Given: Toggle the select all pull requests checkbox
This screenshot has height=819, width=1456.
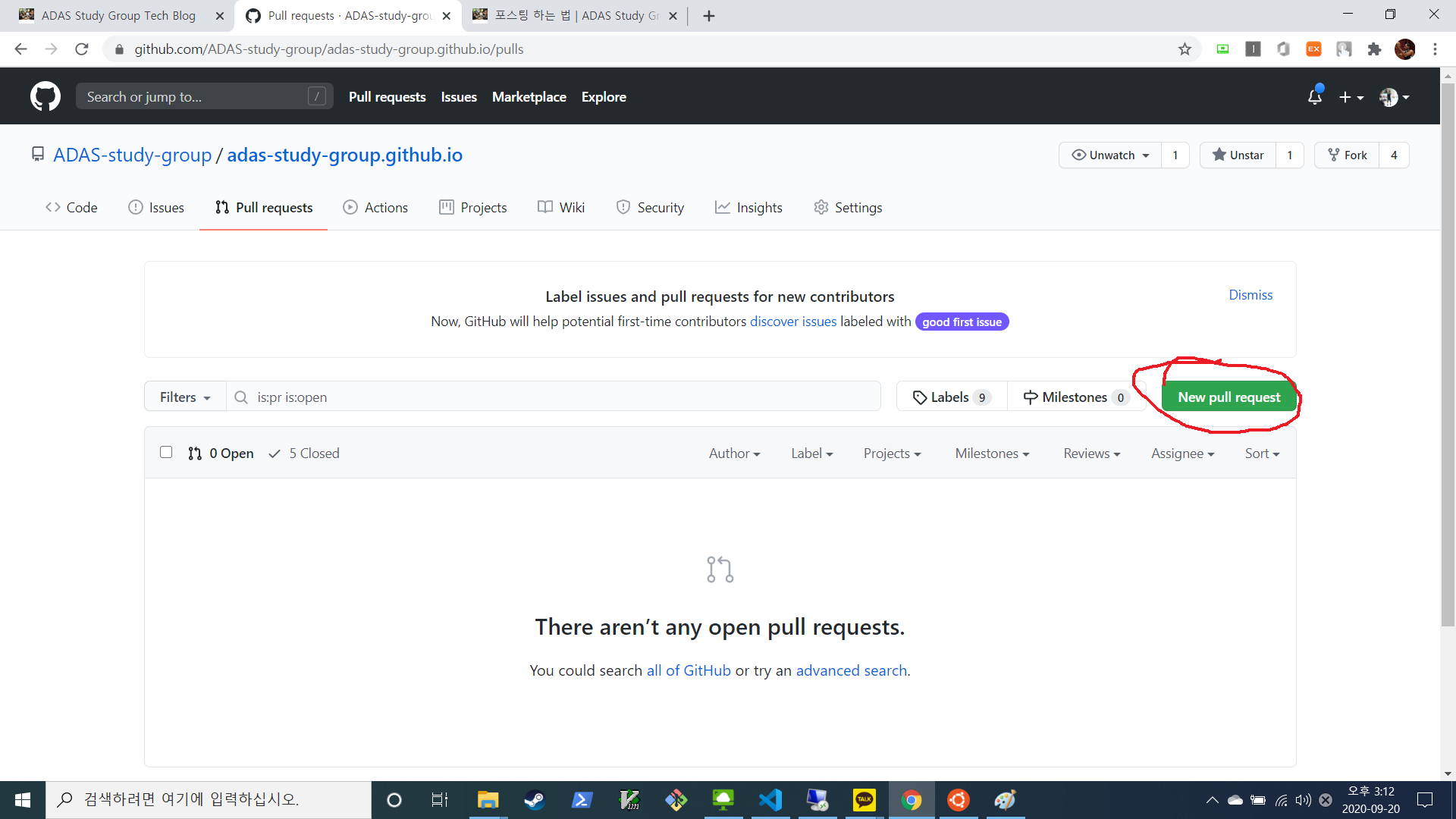Looking at the screenshot, I should click(166, 453).
